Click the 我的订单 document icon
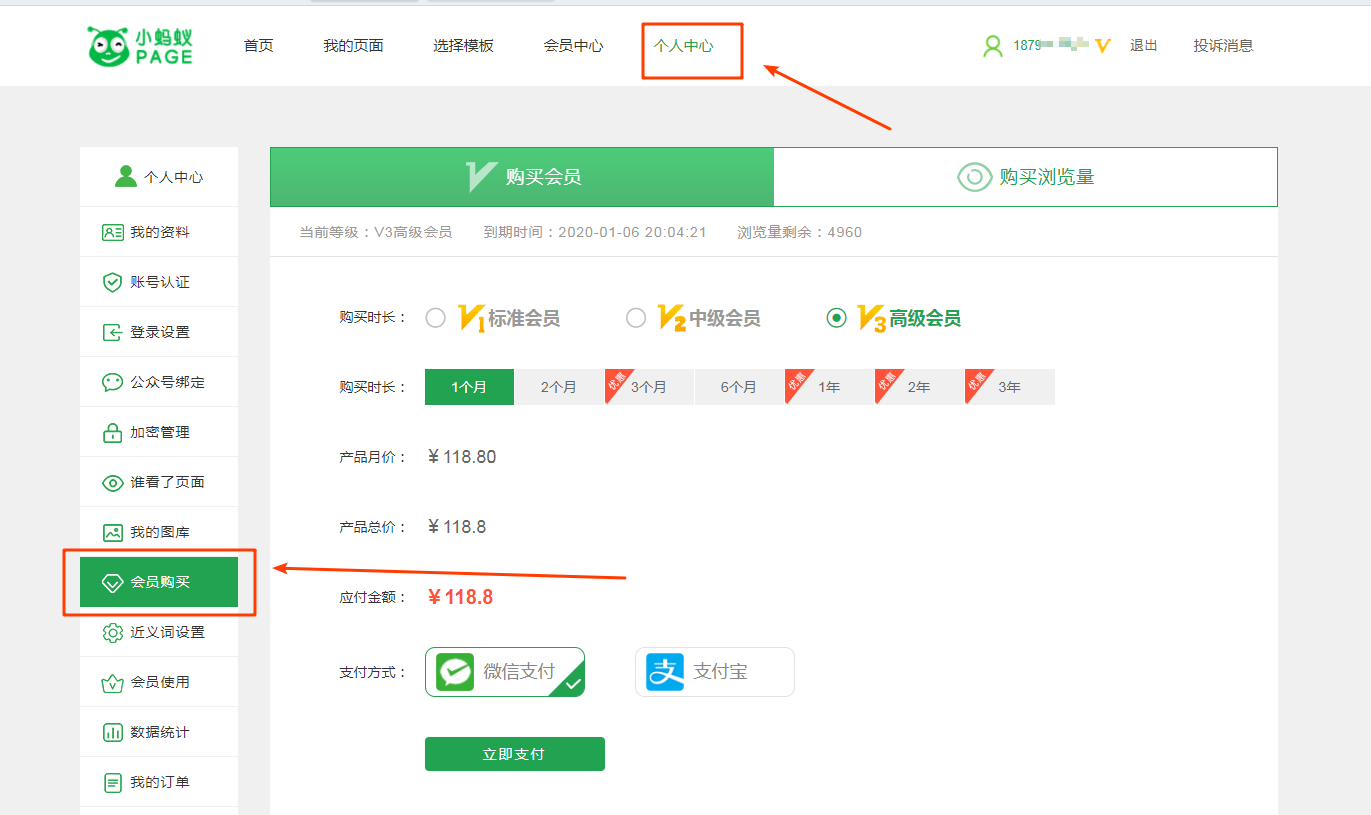This screenshot has height=815, width=1371. click(x=113, y=782)
